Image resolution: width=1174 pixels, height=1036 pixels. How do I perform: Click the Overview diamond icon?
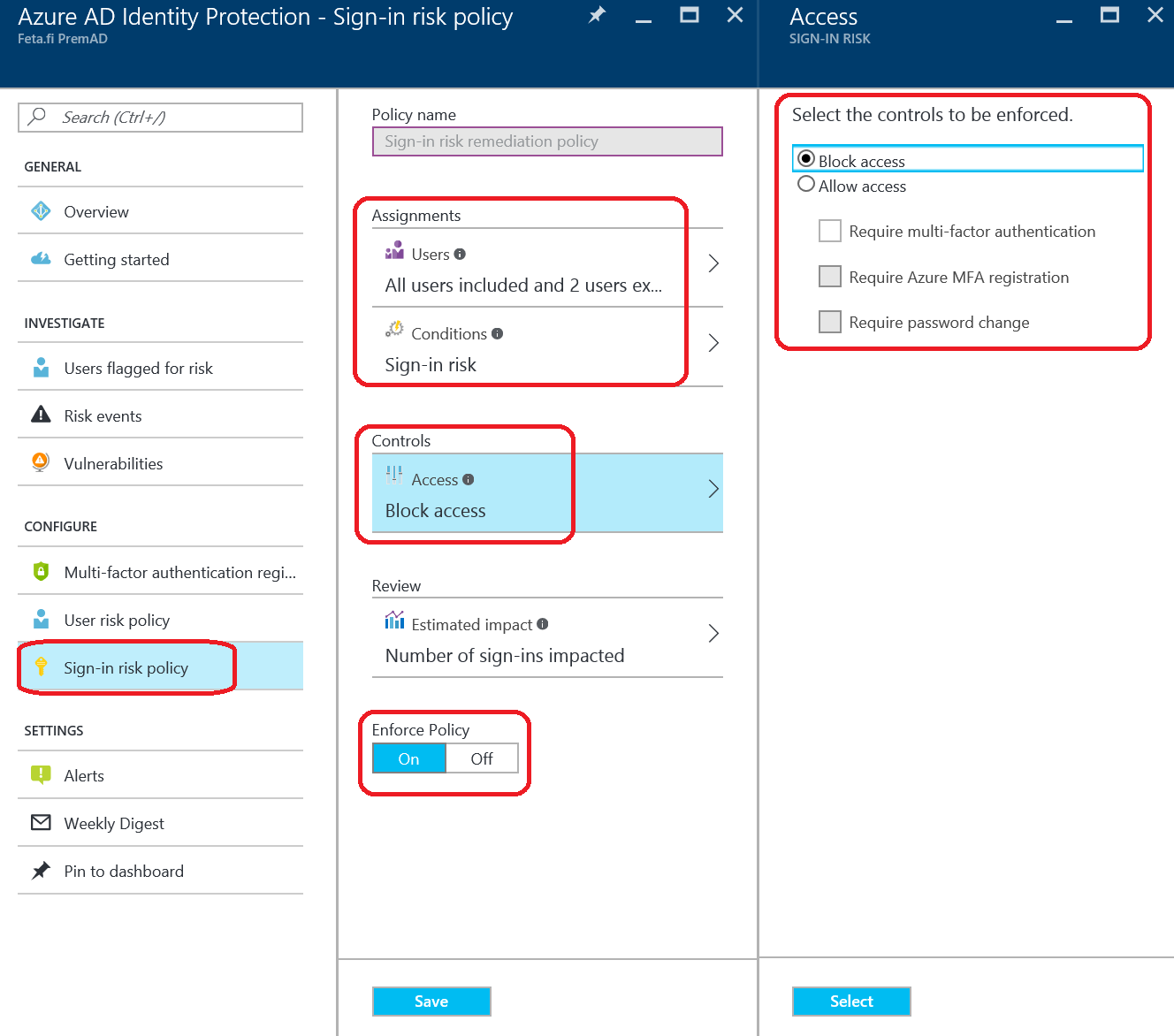[41, 211]
